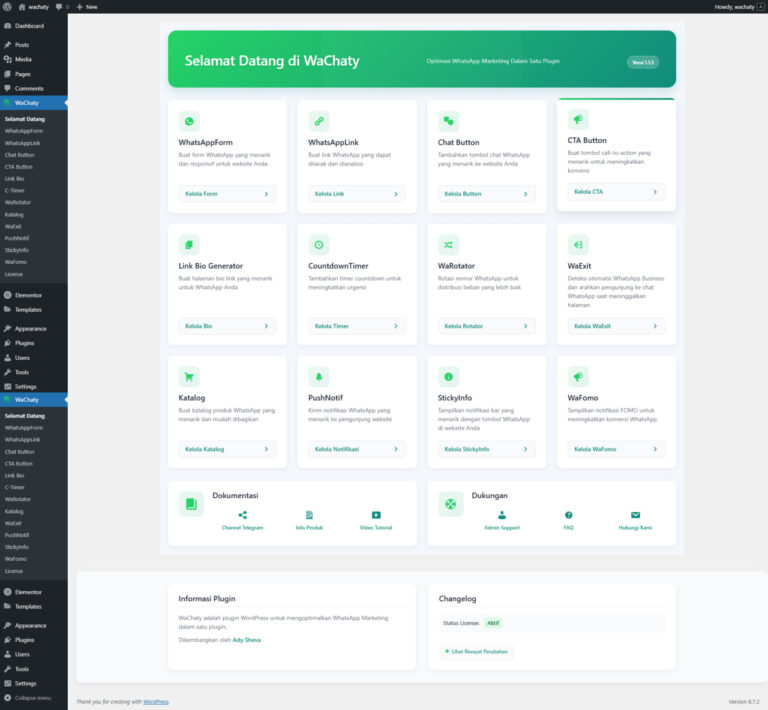
Task: Open the Video Tutorial link
Action: (376, 521)
